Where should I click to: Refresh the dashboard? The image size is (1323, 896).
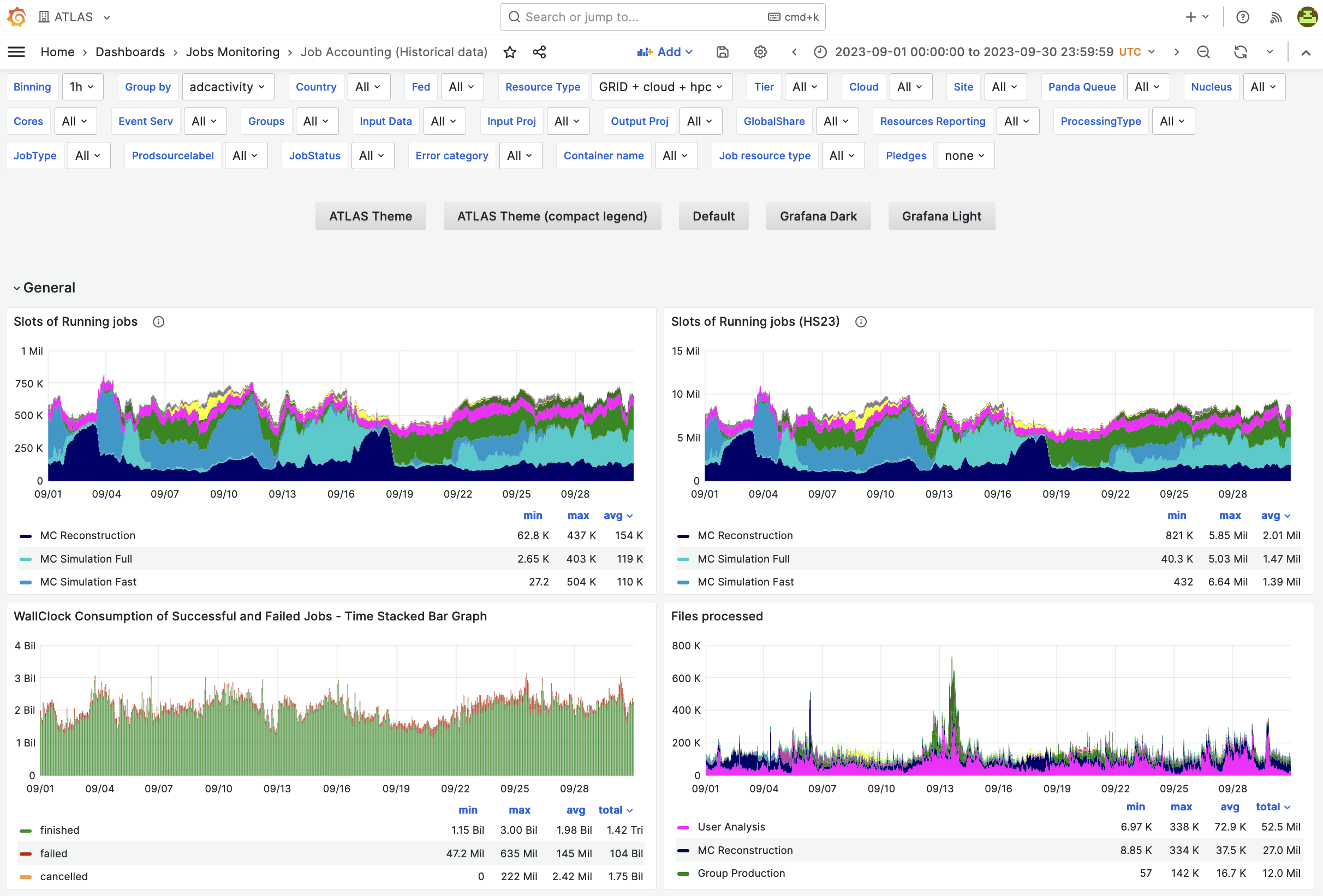pos(1241,52)
